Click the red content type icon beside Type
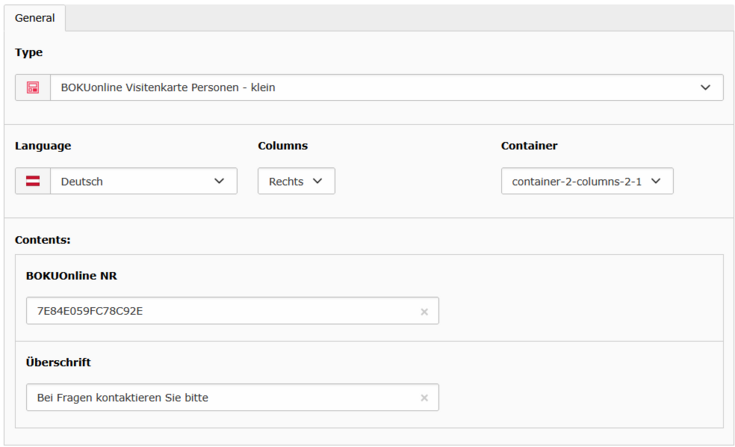Screen dimensions: 735x447 point(33,88)
